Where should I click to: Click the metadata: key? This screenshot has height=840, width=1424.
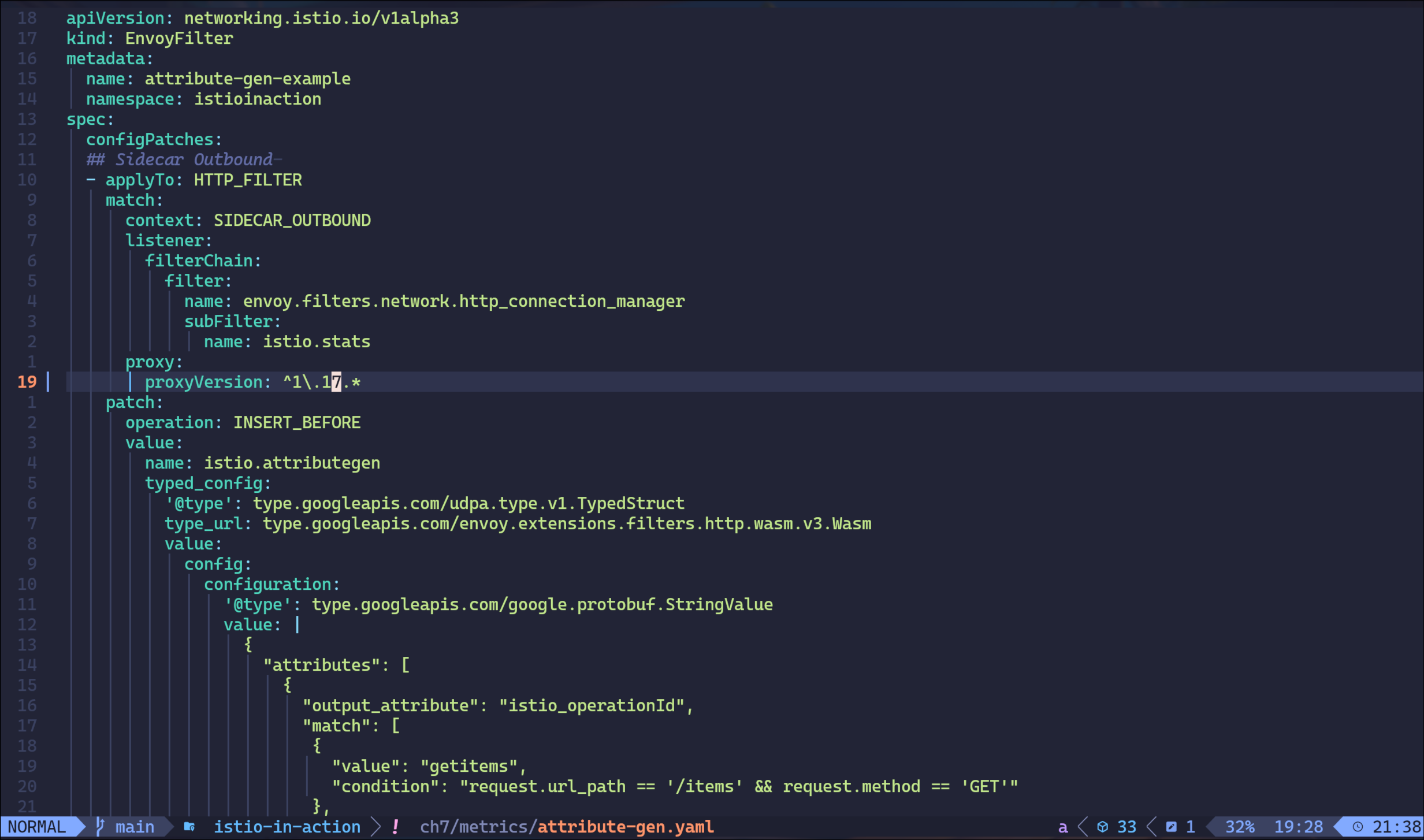(x=110, y=58)
